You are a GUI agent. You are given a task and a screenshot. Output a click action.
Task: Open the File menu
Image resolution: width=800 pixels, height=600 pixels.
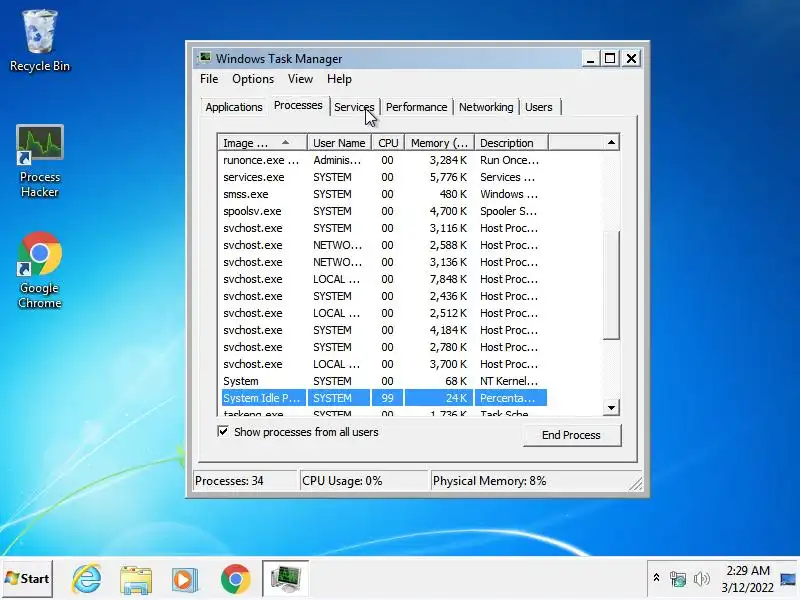click(209, 79)
